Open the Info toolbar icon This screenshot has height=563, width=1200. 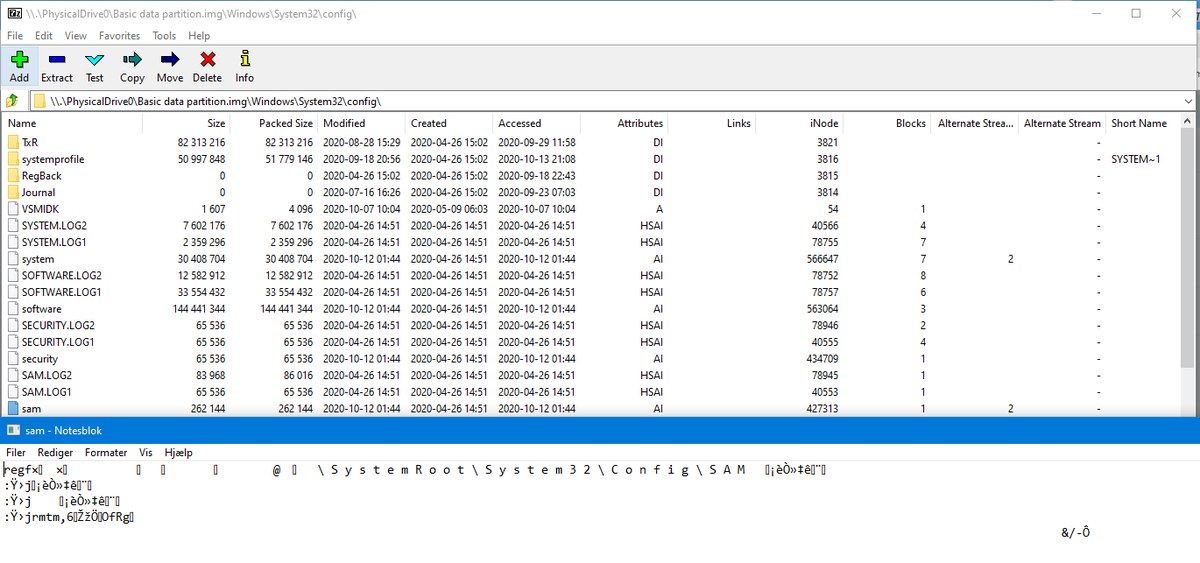245,60
